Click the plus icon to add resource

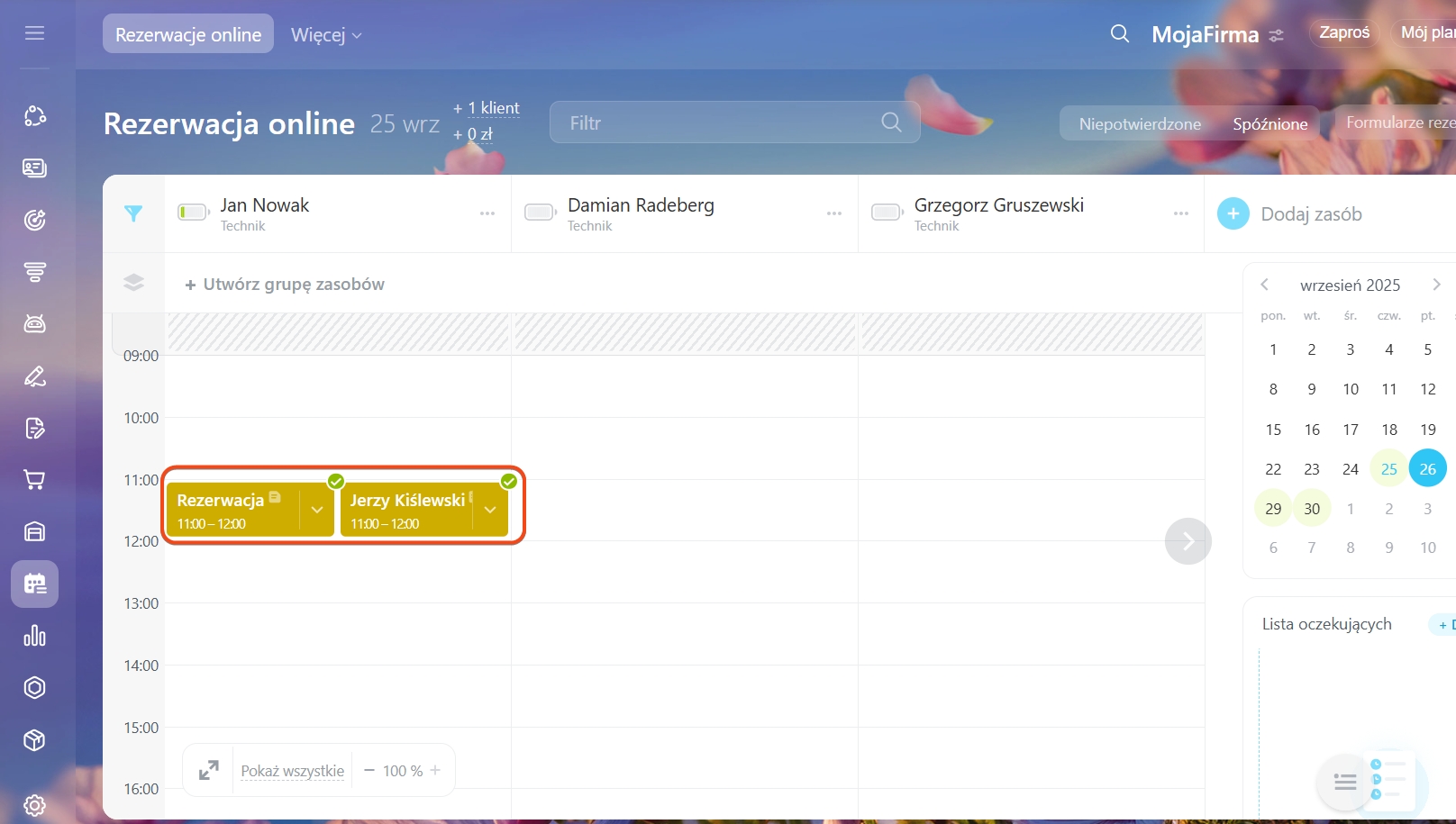point(1233,214)
